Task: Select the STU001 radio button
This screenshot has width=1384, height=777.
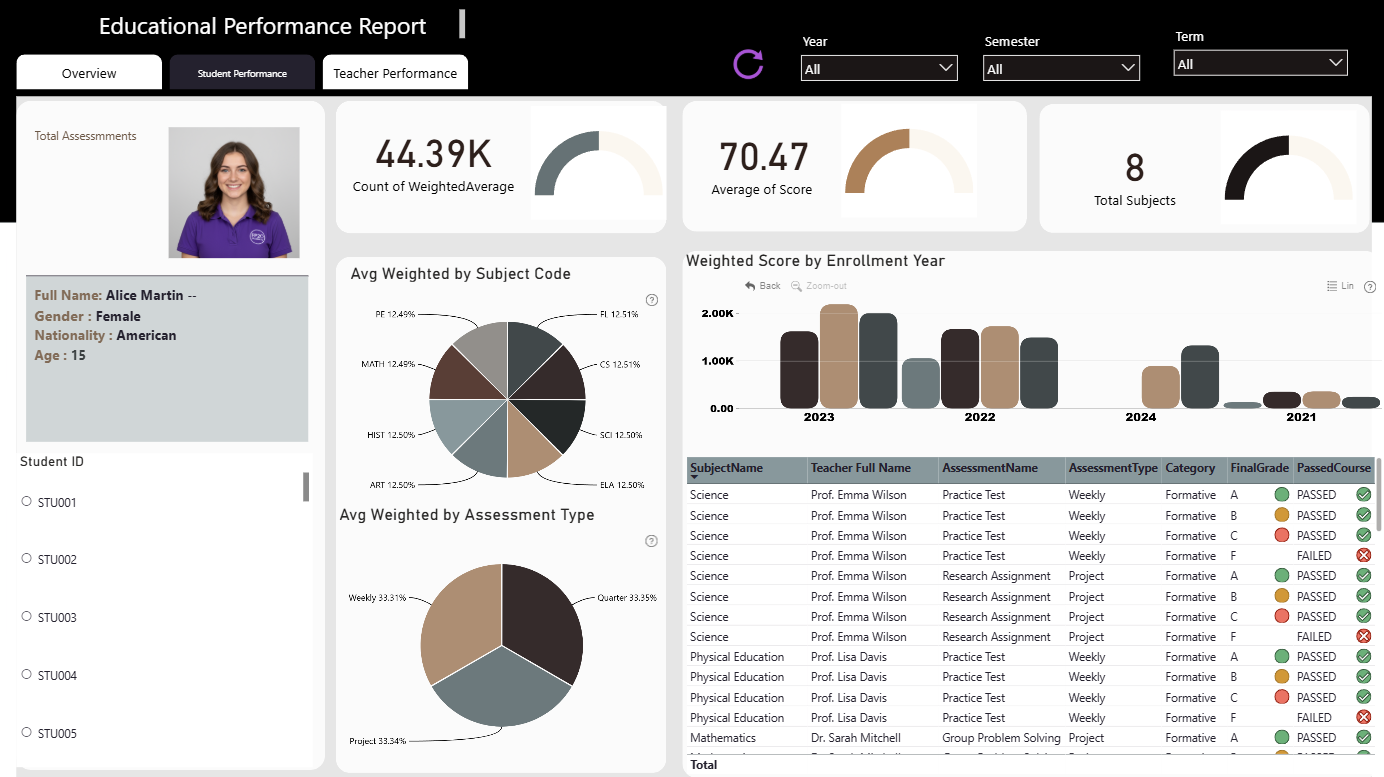Action: [x=27, y=501]
